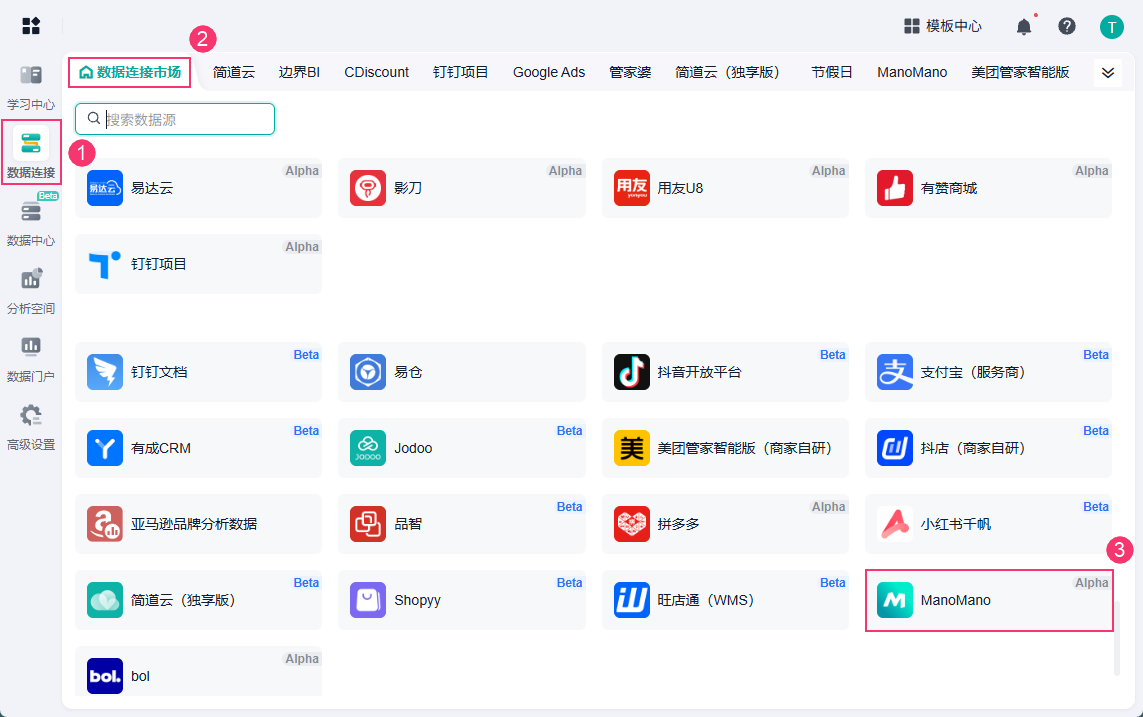Select the 亚马逊品牌分析数据 connector icon
The width and height of the screenshot is (1143, 717).
pos(105,524)
